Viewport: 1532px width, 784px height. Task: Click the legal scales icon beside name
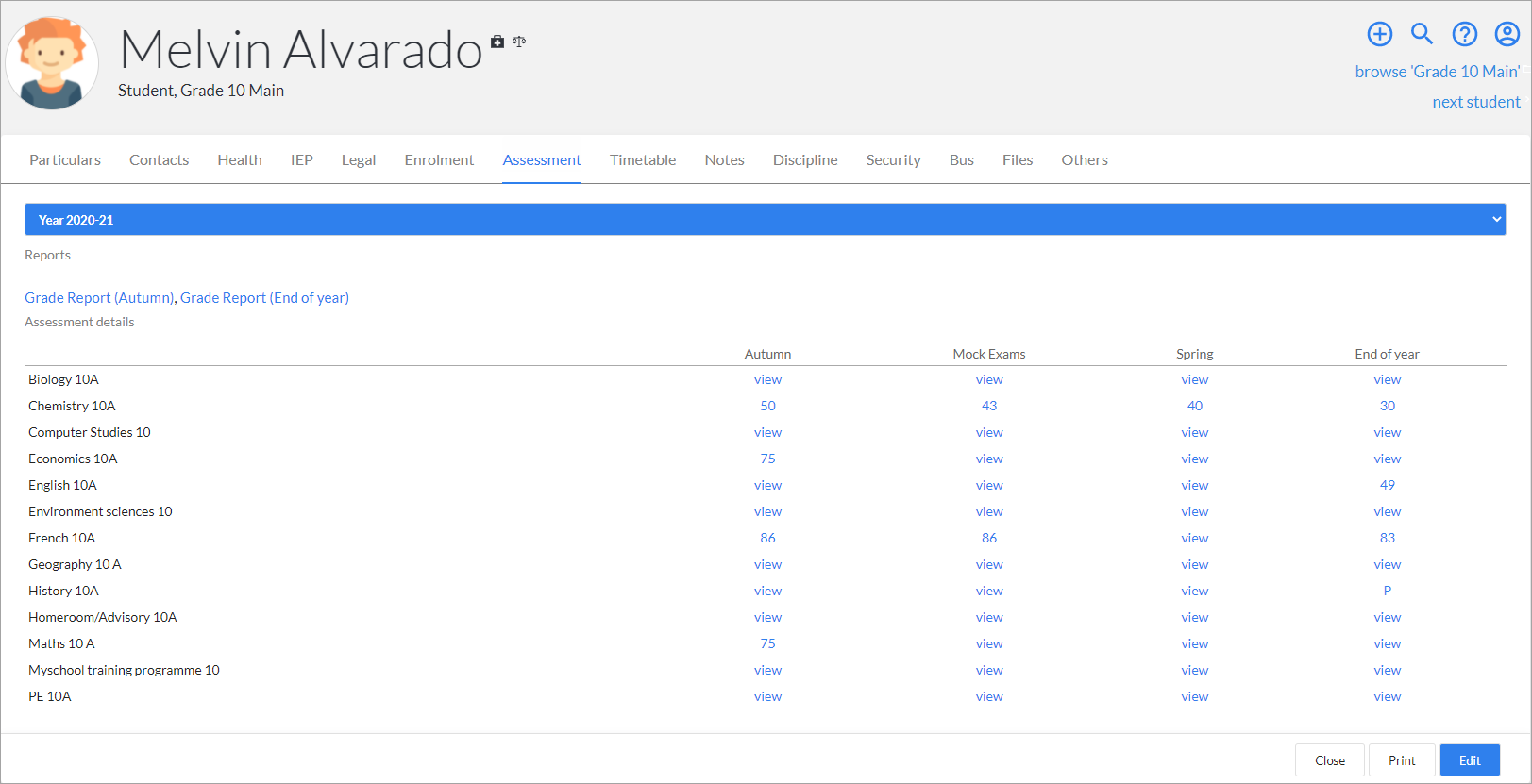[519, 42]
